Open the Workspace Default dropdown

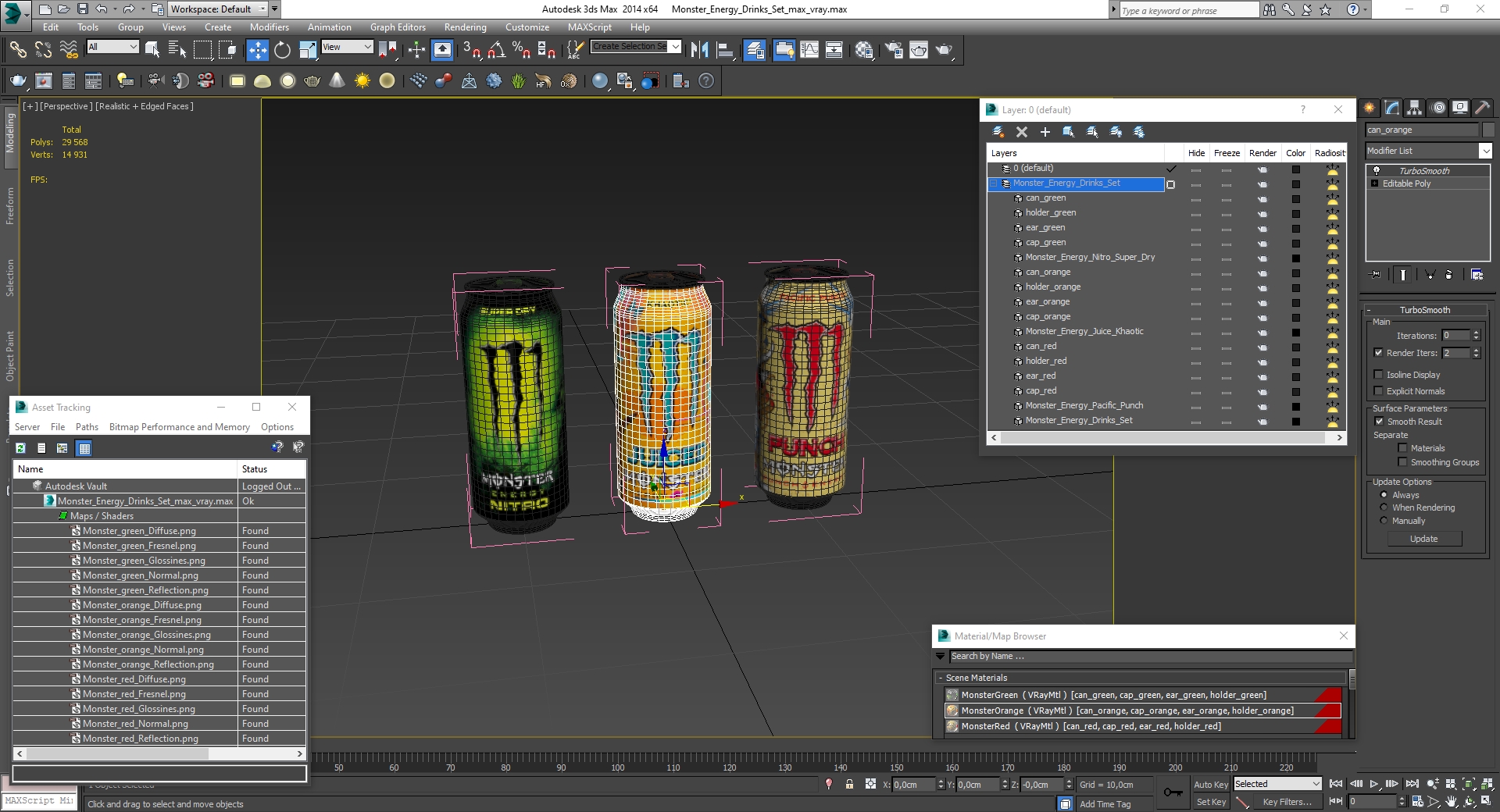pos(219,9)
